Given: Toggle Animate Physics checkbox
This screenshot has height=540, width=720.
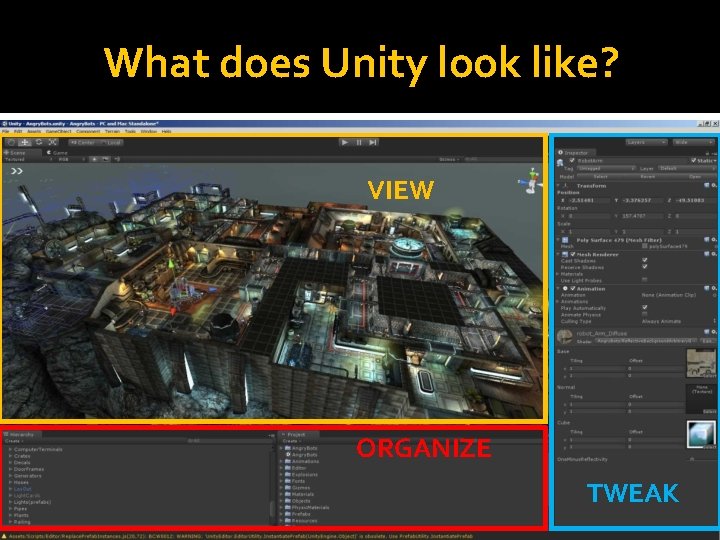Looking at the screenshot, I should click(645, 315).
